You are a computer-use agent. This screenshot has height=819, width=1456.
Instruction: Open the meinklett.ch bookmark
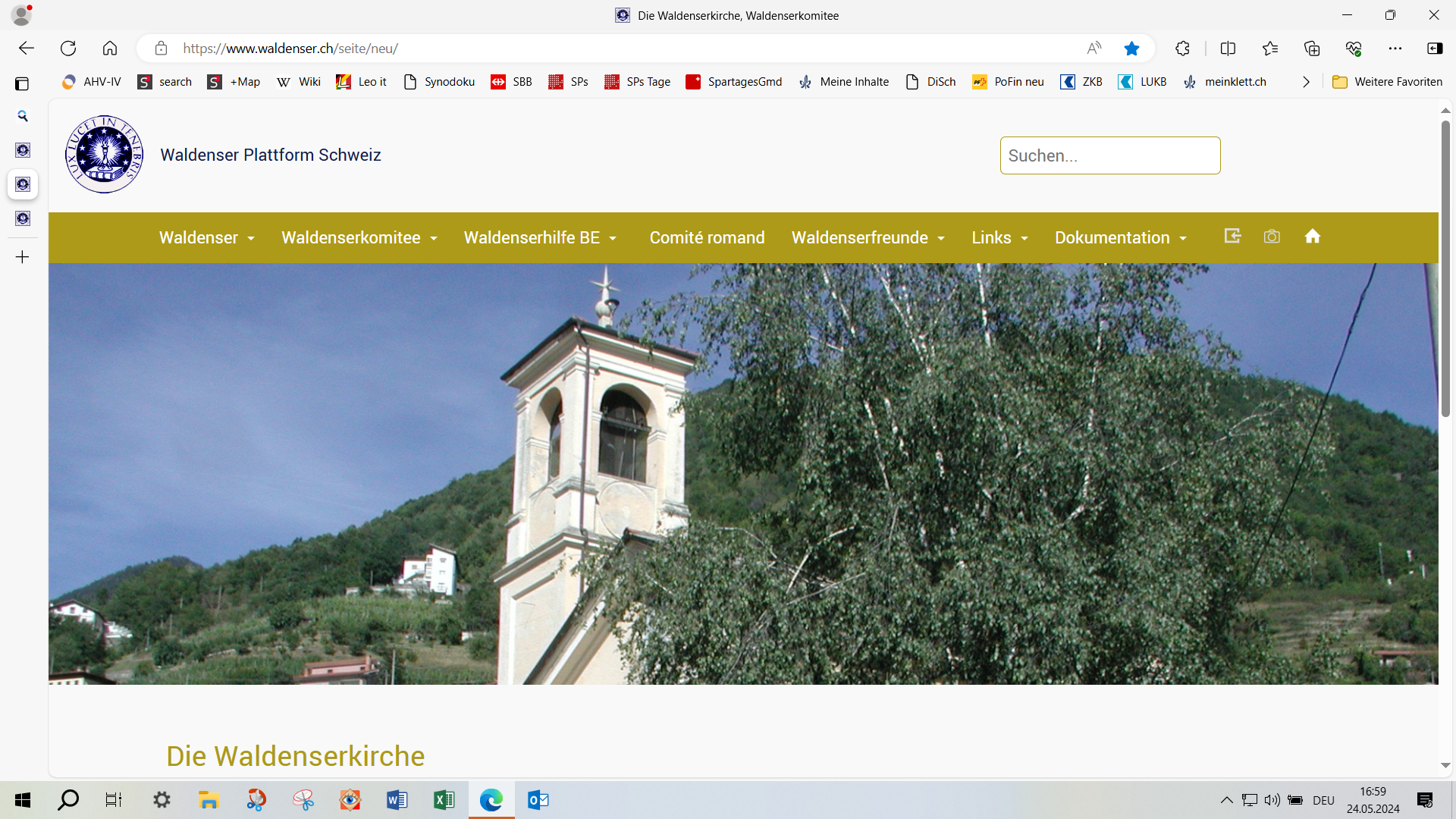(1225, 82)
